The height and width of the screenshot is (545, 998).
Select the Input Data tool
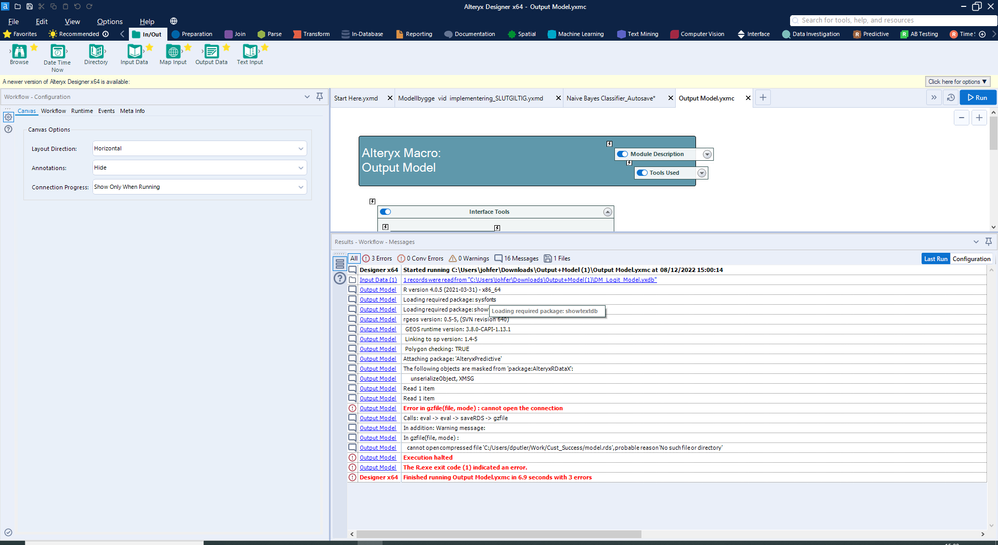(x=134, y=52)
